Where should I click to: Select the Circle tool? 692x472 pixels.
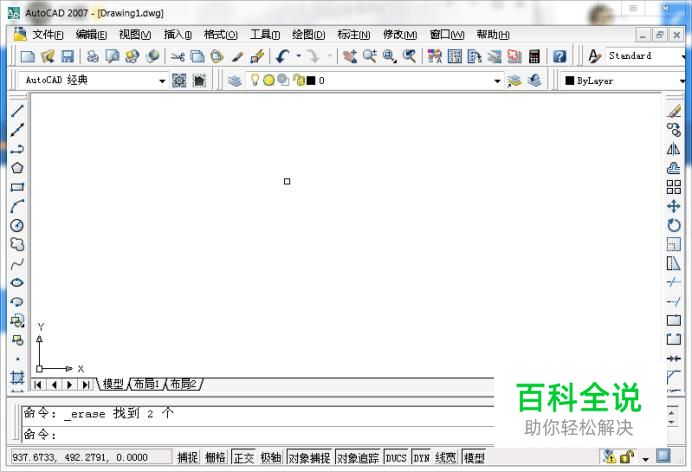tap(17, 225)
